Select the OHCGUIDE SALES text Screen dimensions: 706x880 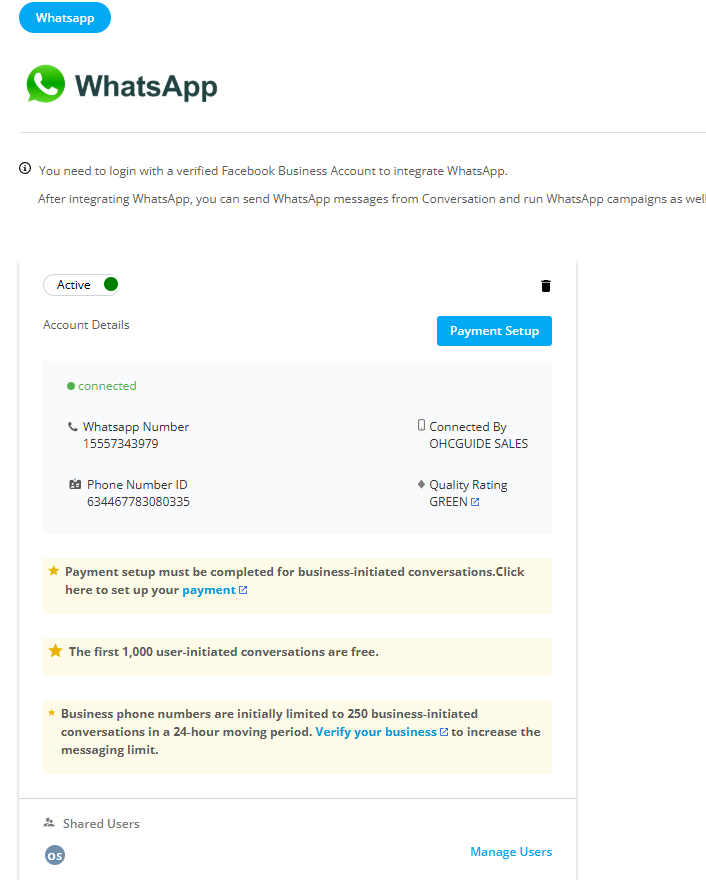[479, 443]
